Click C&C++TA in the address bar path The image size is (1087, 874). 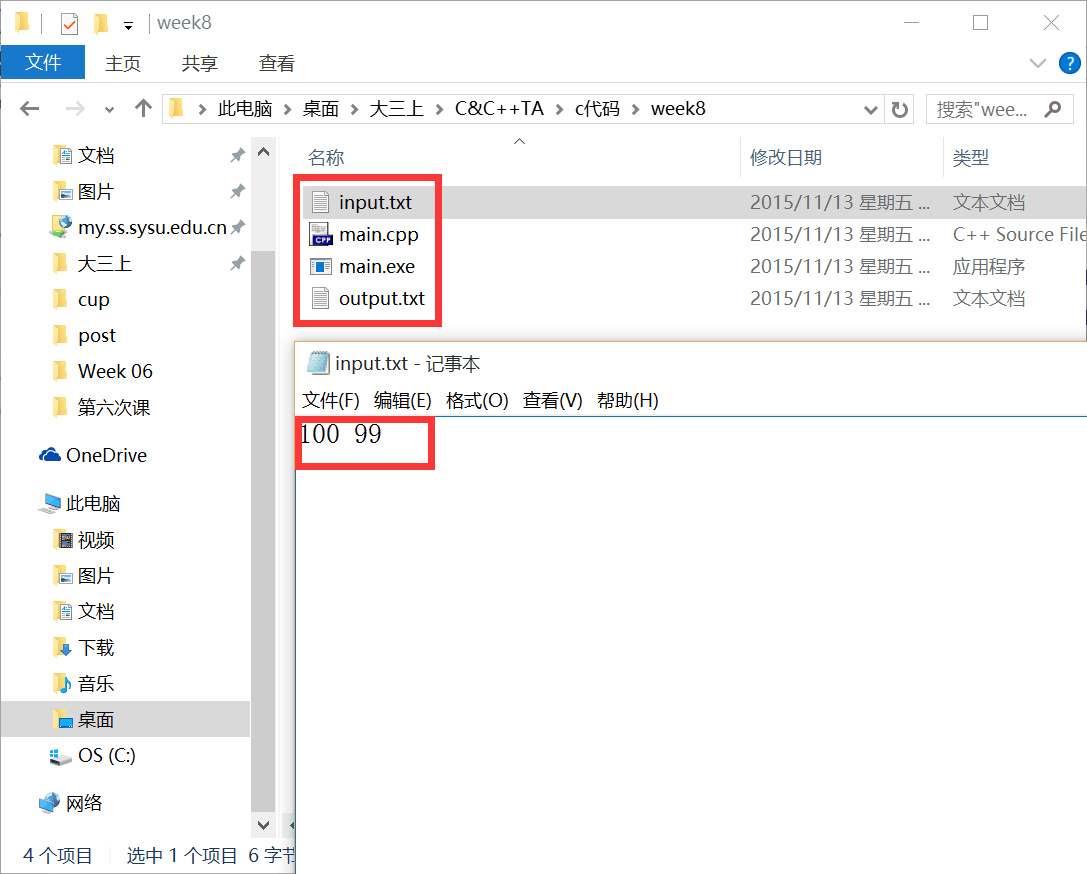click(499, 109)
